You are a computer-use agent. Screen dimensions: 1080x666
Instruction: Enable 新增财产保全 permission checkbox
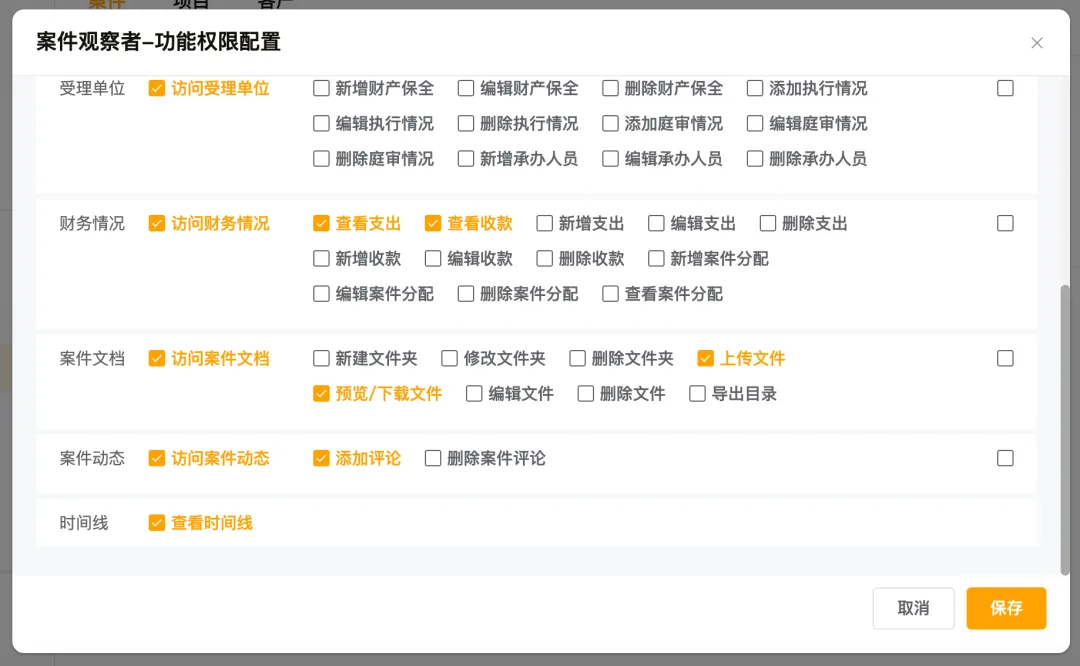pos(322,88)
